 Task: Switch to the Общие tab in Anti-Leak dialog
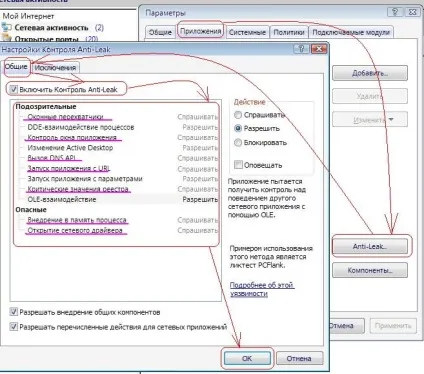coord(16,67)
